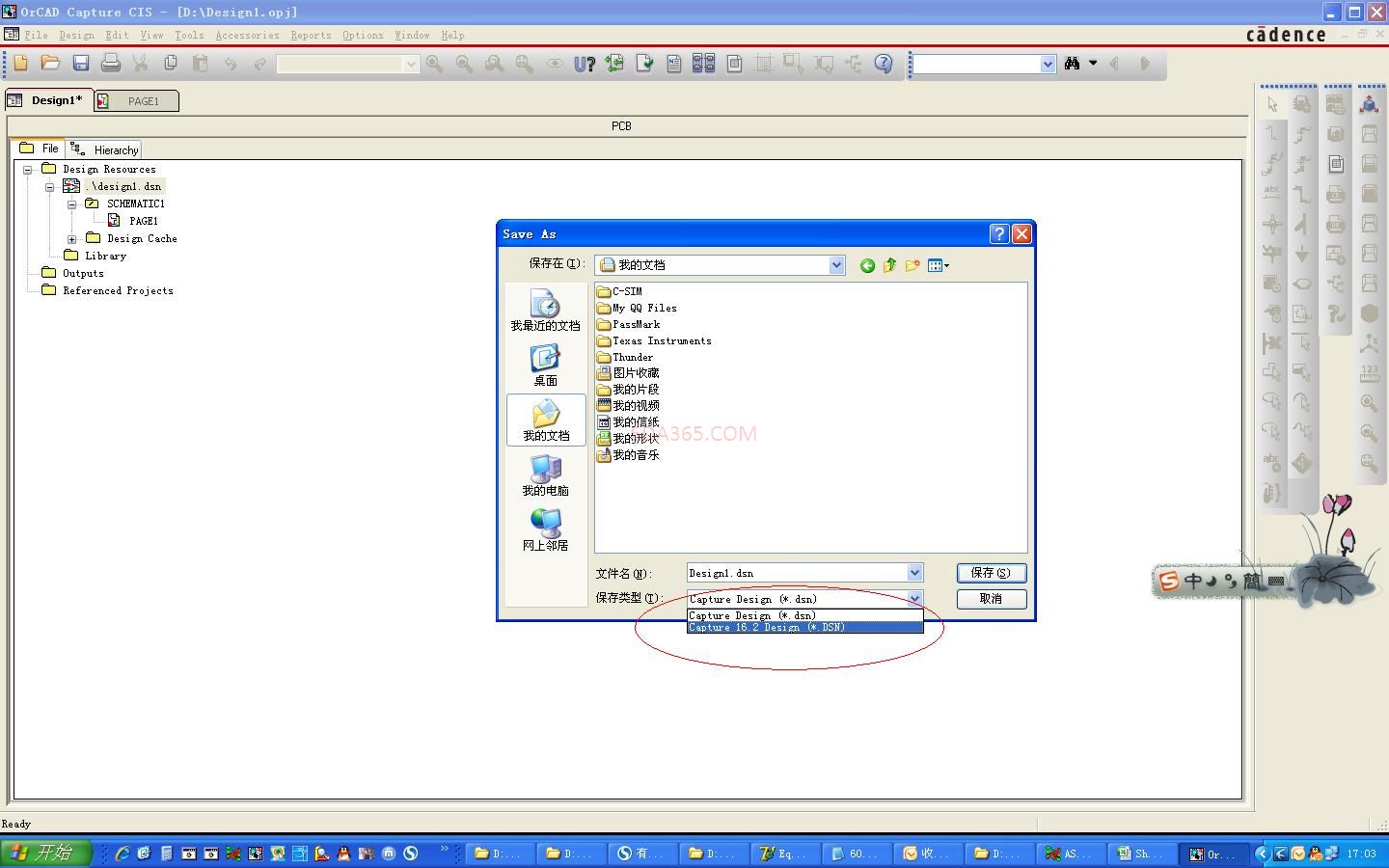Switch to the File tab in project panel

40,149
